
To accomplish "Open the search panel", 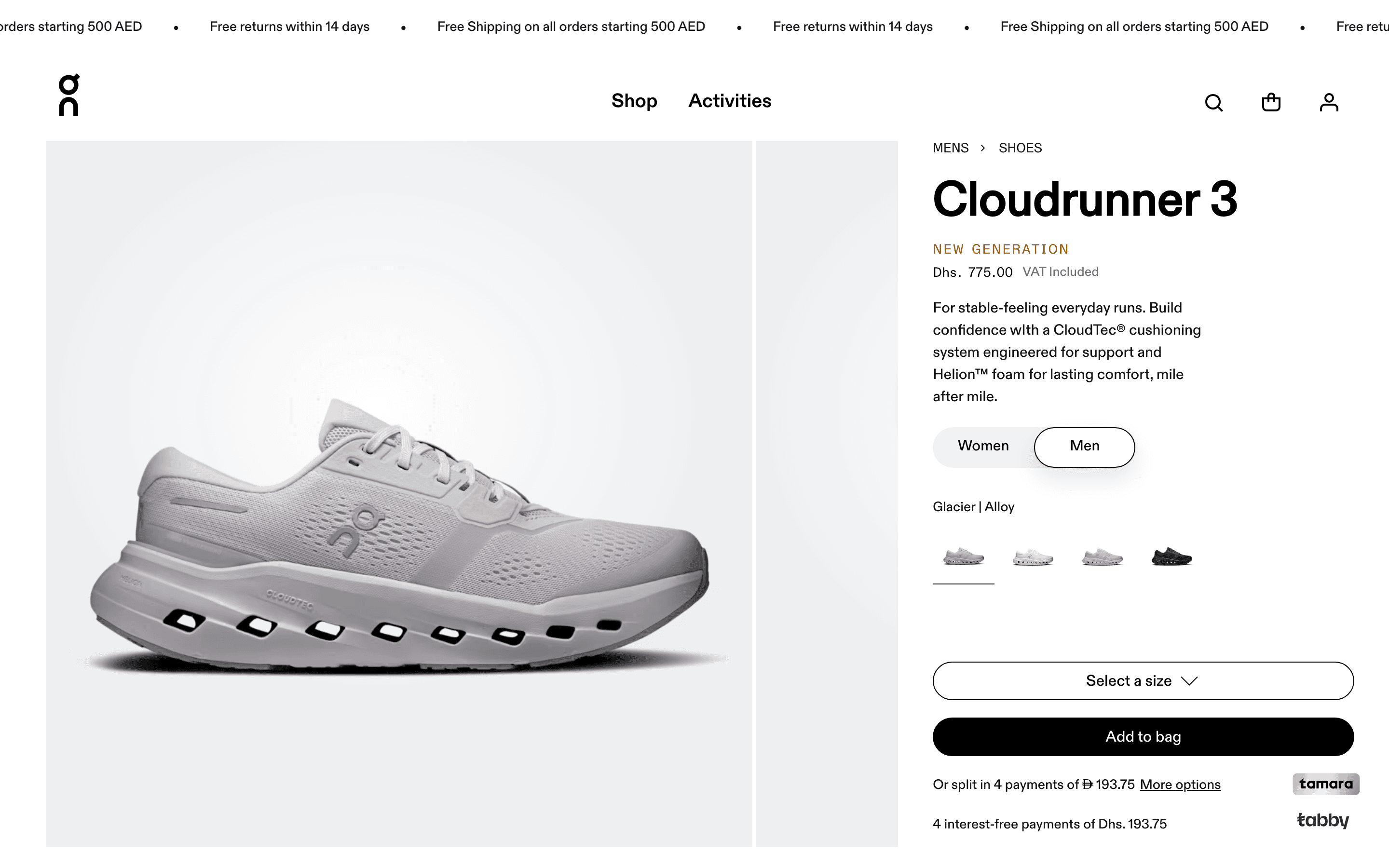I will coord(1214,102).
